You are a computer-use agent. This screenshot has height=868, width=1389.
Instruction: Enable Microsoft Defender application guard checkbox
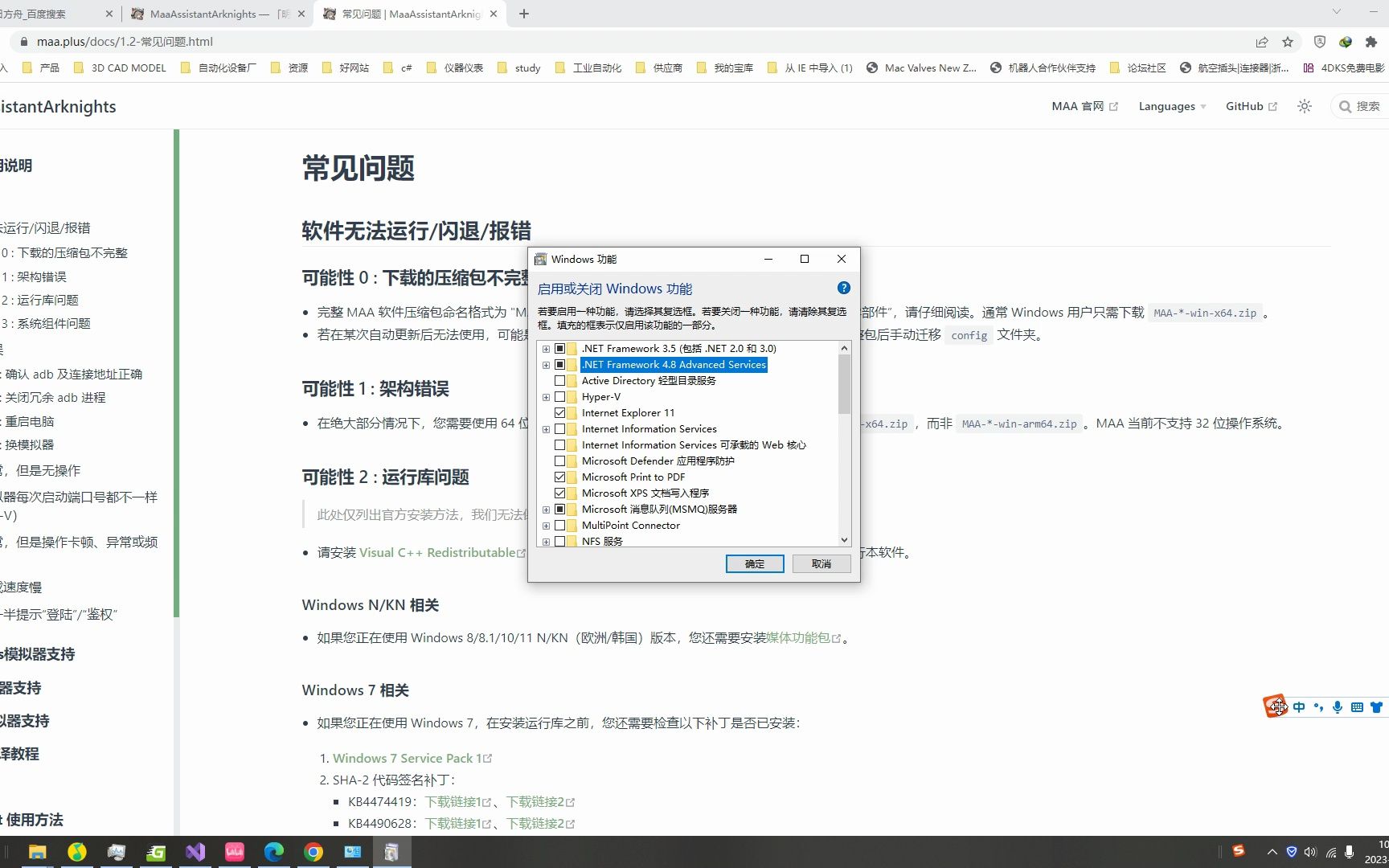560,461
